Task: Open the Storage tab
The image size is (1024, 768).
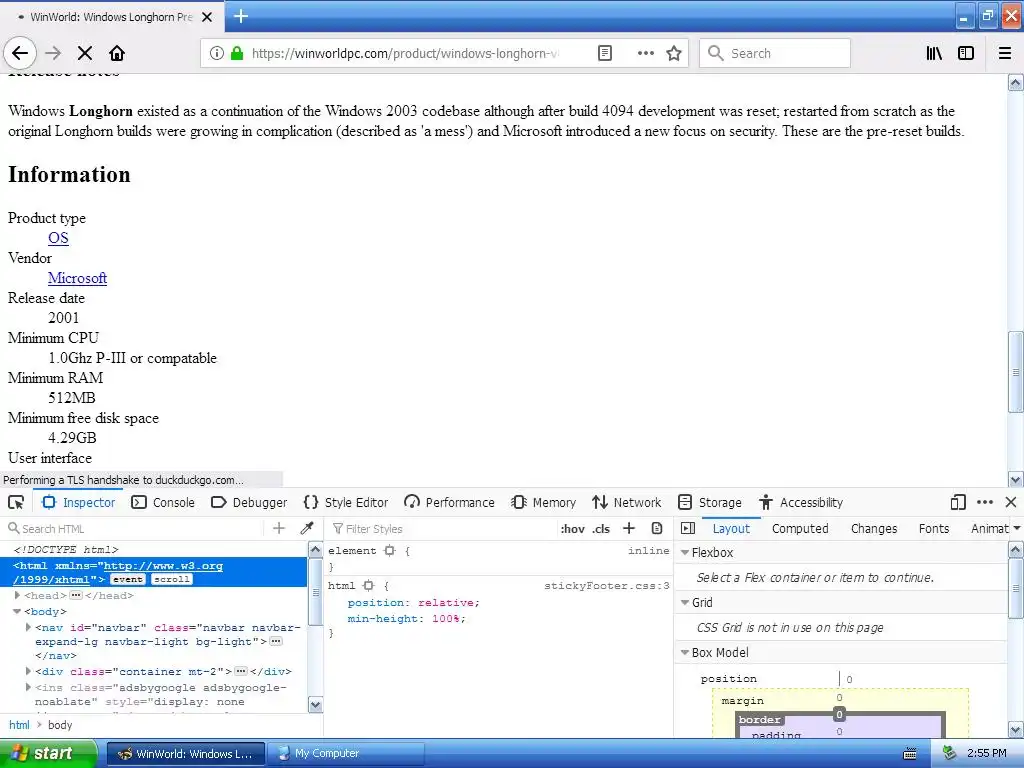Action: tap(710, 502)
